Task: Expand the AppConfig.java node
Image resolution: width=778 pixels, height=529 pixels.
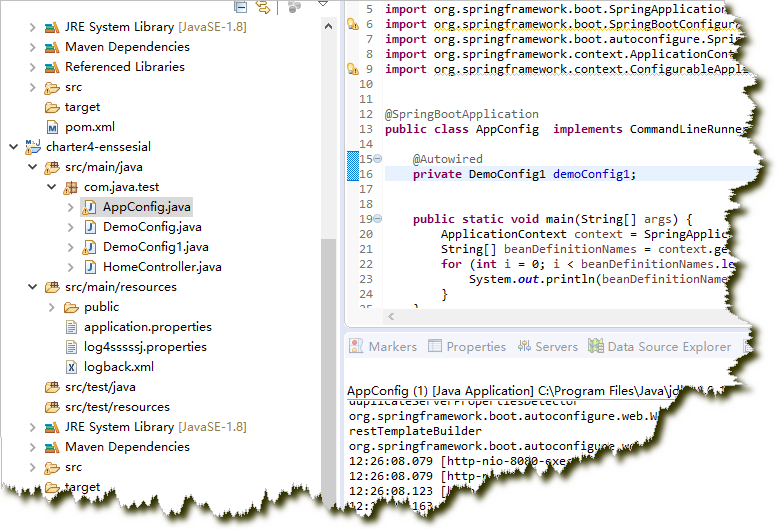Action: (70, 207)
